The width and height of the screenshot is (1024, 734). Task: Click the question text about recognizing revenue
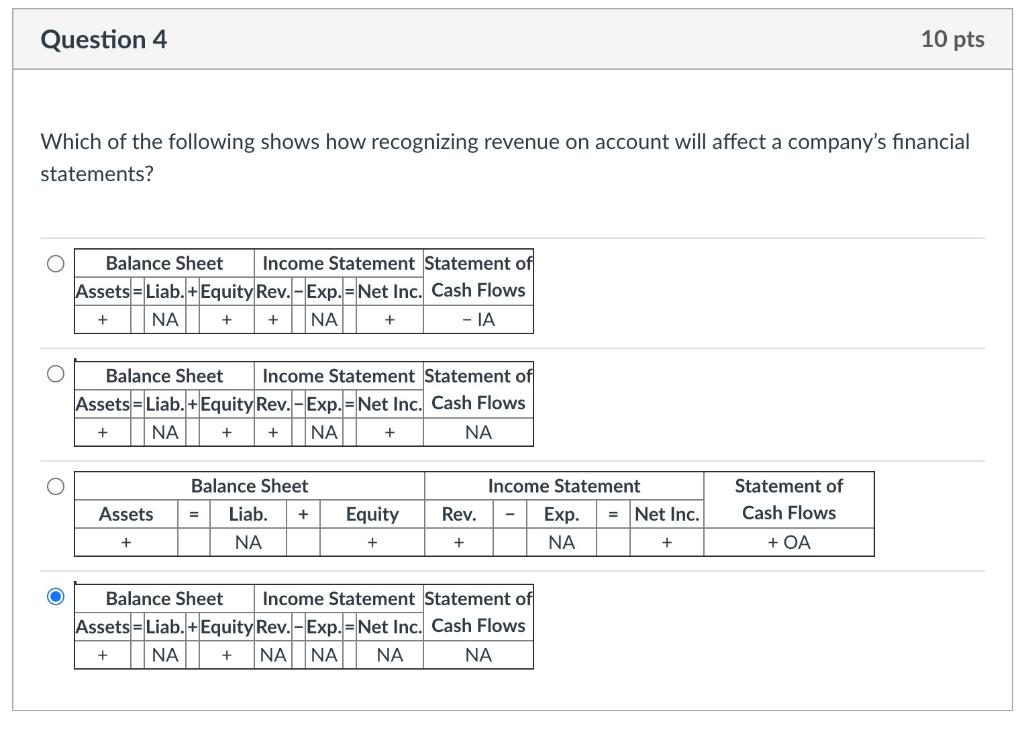pos(505,157)
